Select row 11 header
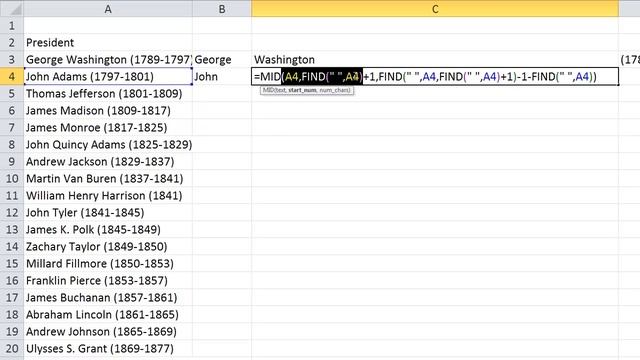The width and height of the screenshot is (640, 360). click(x=11, y=196)
